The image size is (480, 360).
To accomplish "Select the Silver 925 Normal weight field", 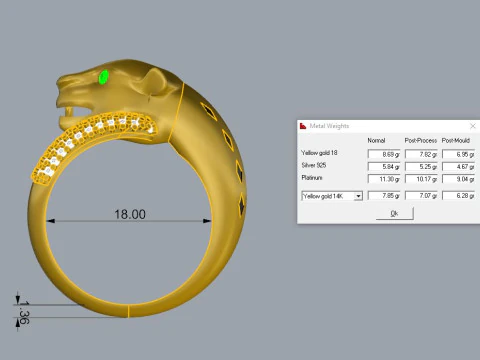I will coord(384,167).
